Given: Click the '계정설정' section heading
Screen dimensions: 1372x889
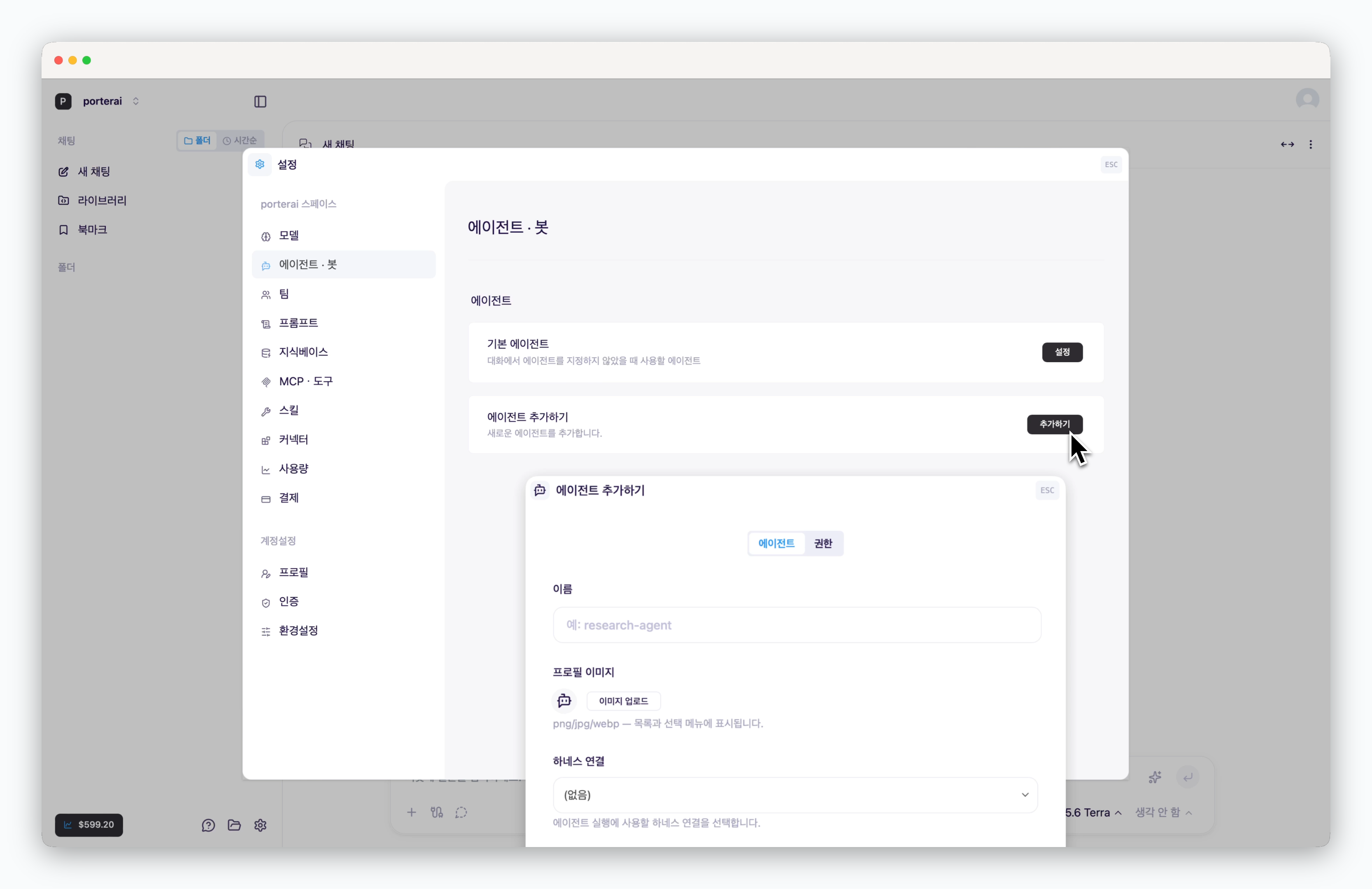Looking at the screenshot, I should [278, 541].
